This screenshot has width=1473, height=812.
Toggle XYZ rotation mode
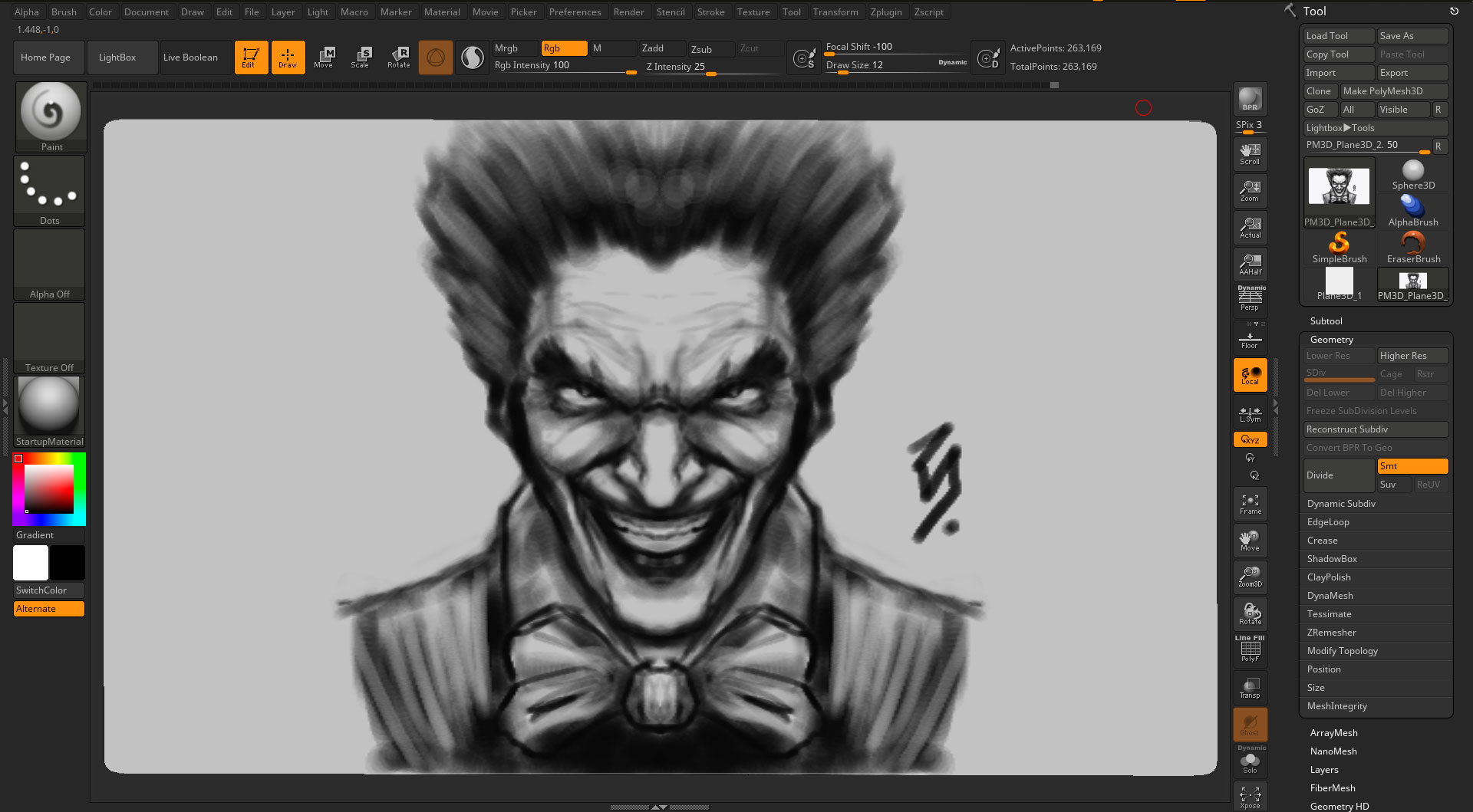pyautogui.click(x=1250, y=439)
